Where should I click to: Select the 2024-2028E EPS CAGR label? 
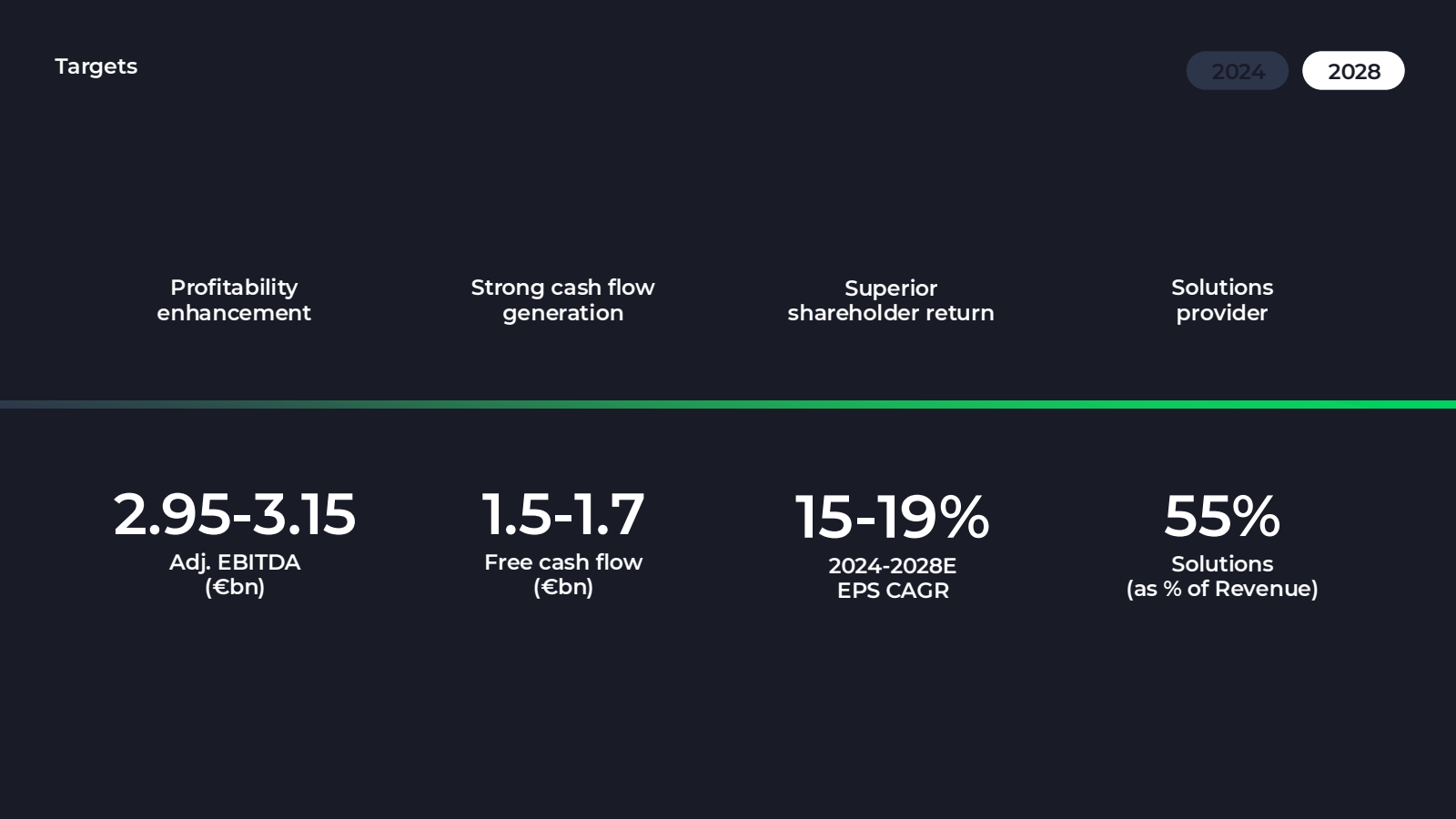tap(893, 578)
